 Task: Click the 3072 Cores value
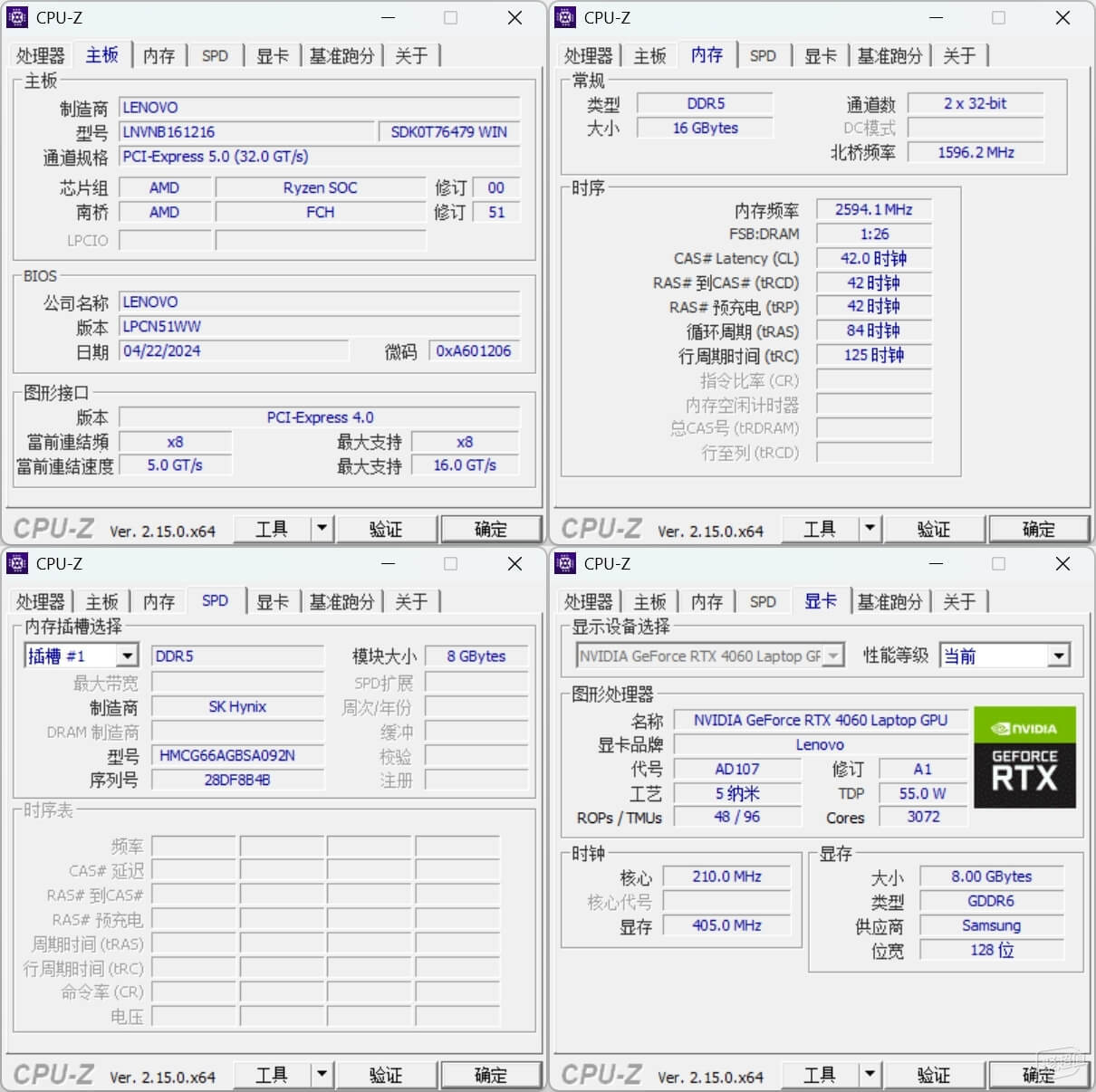point(922,817)
